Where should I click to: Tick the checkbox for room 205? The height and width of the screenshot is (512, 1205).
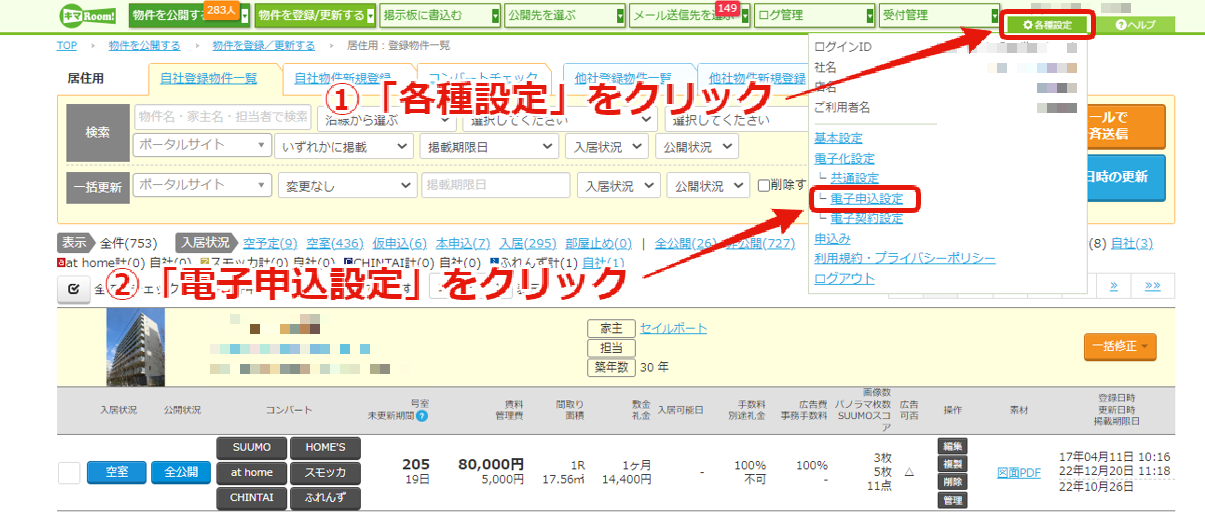(x=69, y=472)
